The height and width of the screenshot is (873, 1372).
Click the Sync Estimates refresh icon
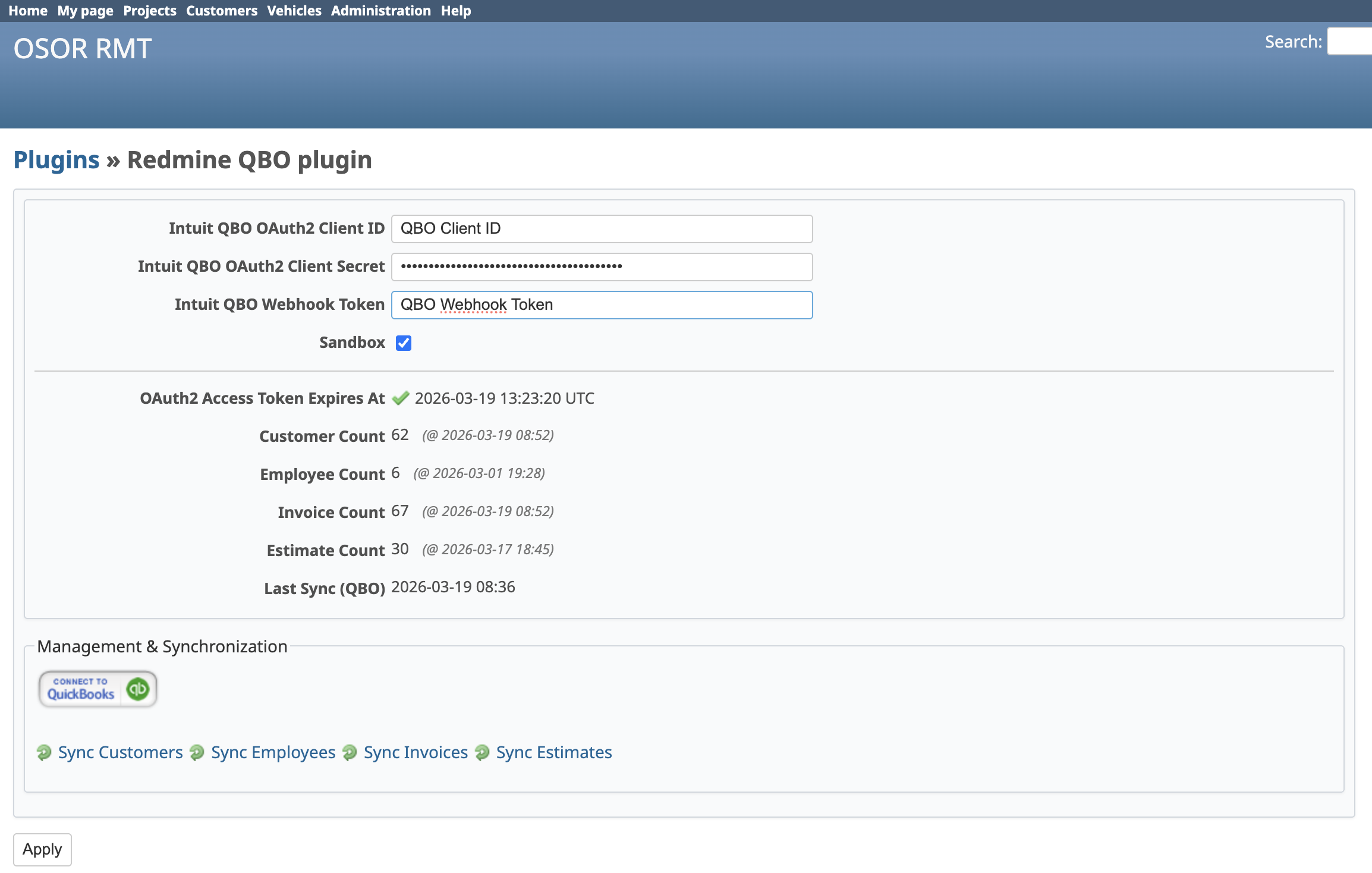482,752
